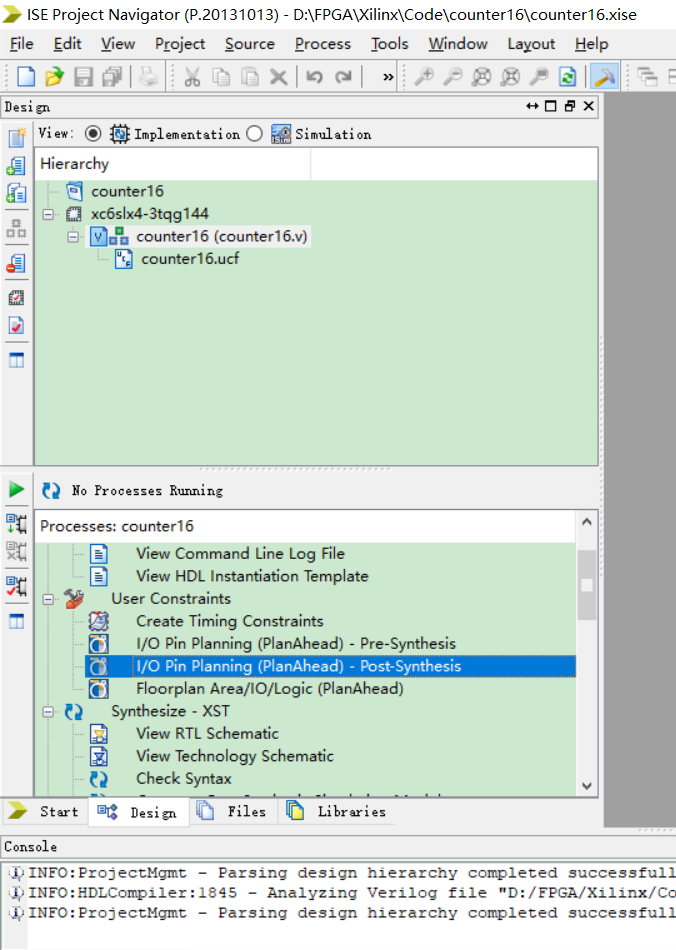The image size is (676, 950).
Task: Click the Zoom In magnifier icon
Action: 424,77
